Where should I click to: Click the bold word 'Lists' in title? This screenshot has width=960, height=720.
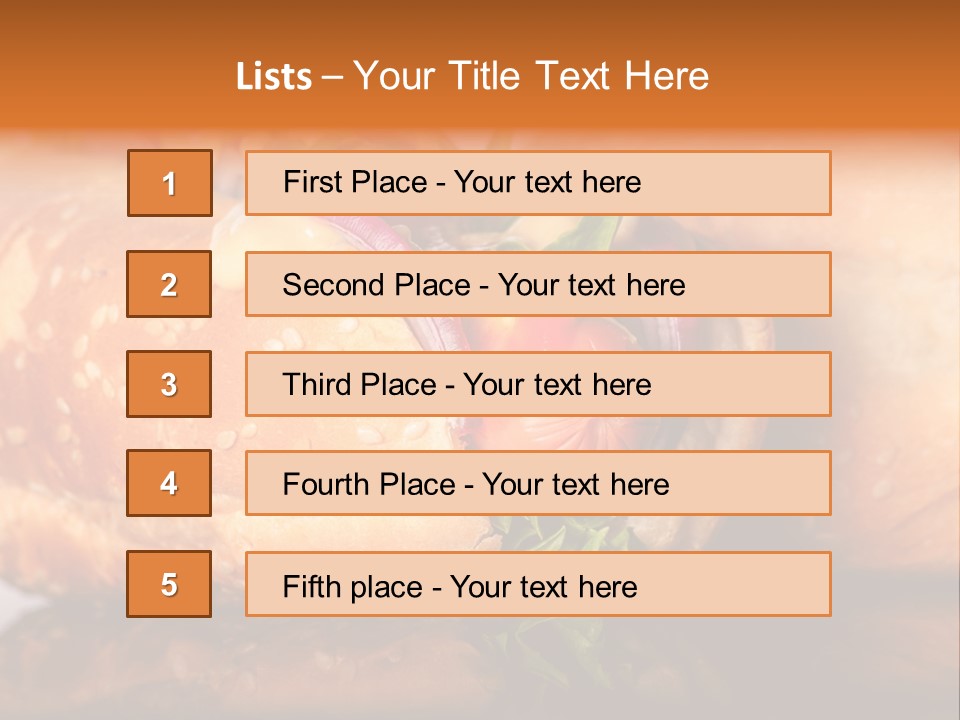pyautogui.click(x=274, y=77)
